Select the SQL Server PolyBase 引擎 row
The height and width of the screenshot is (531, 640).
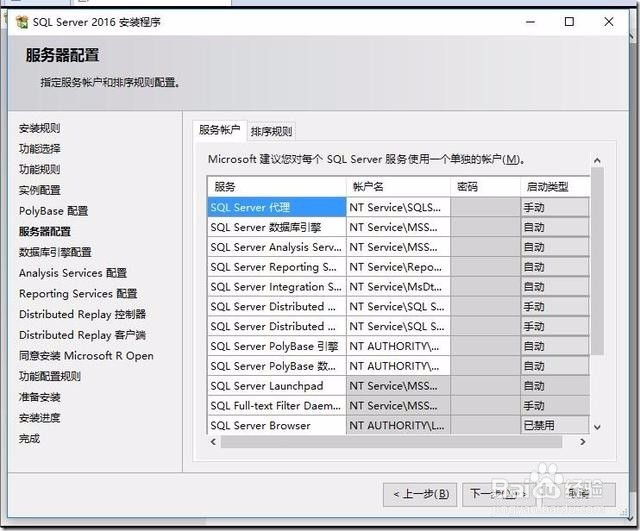pyautogui.click(x=277, y=347)
